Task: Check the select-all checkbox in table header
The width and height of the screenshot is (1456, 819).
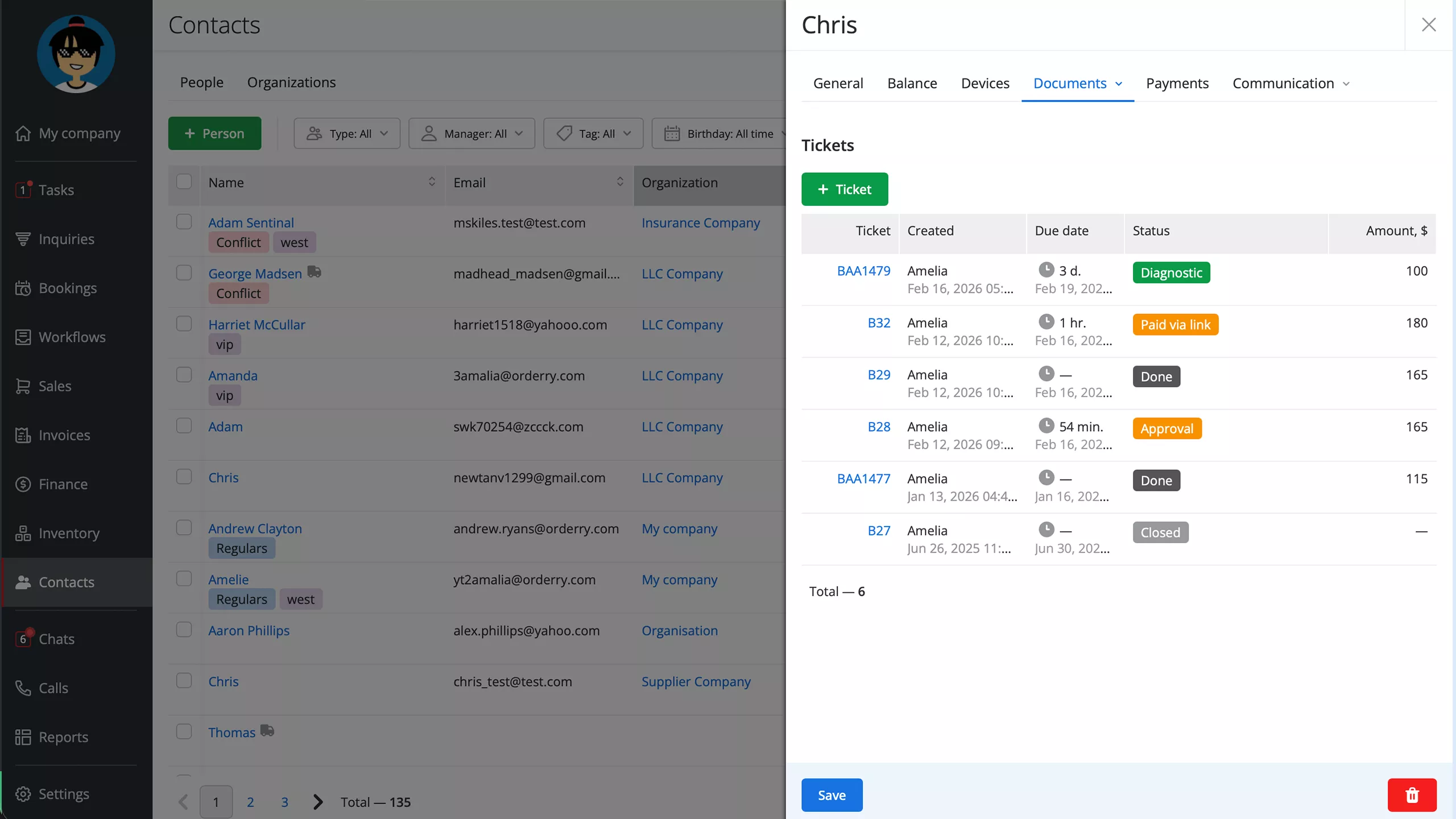Action: [184, 181]
